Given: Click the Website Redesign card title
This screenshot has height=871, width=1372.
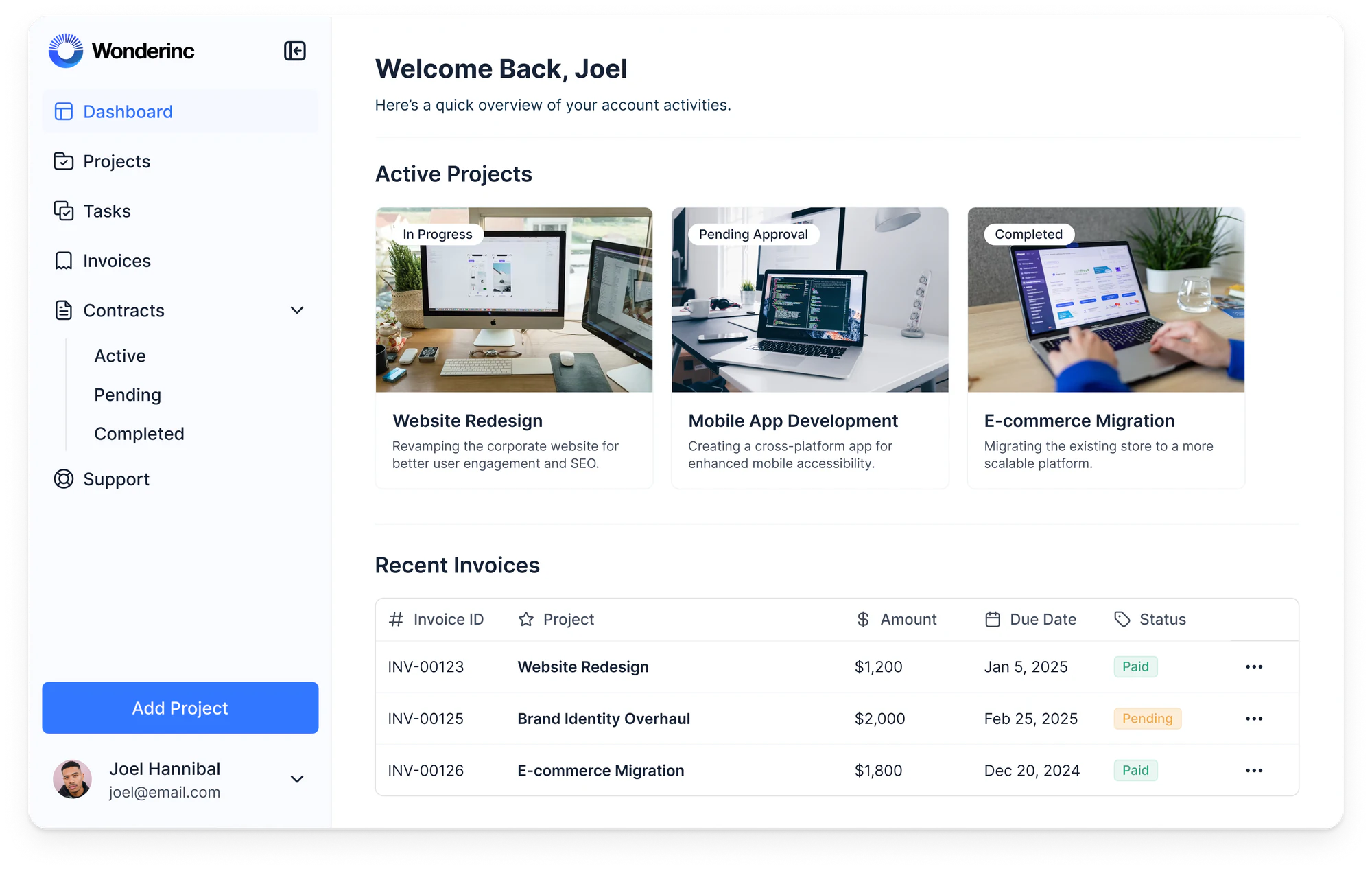Looking at the screenshot, I should tap(467, 421).
